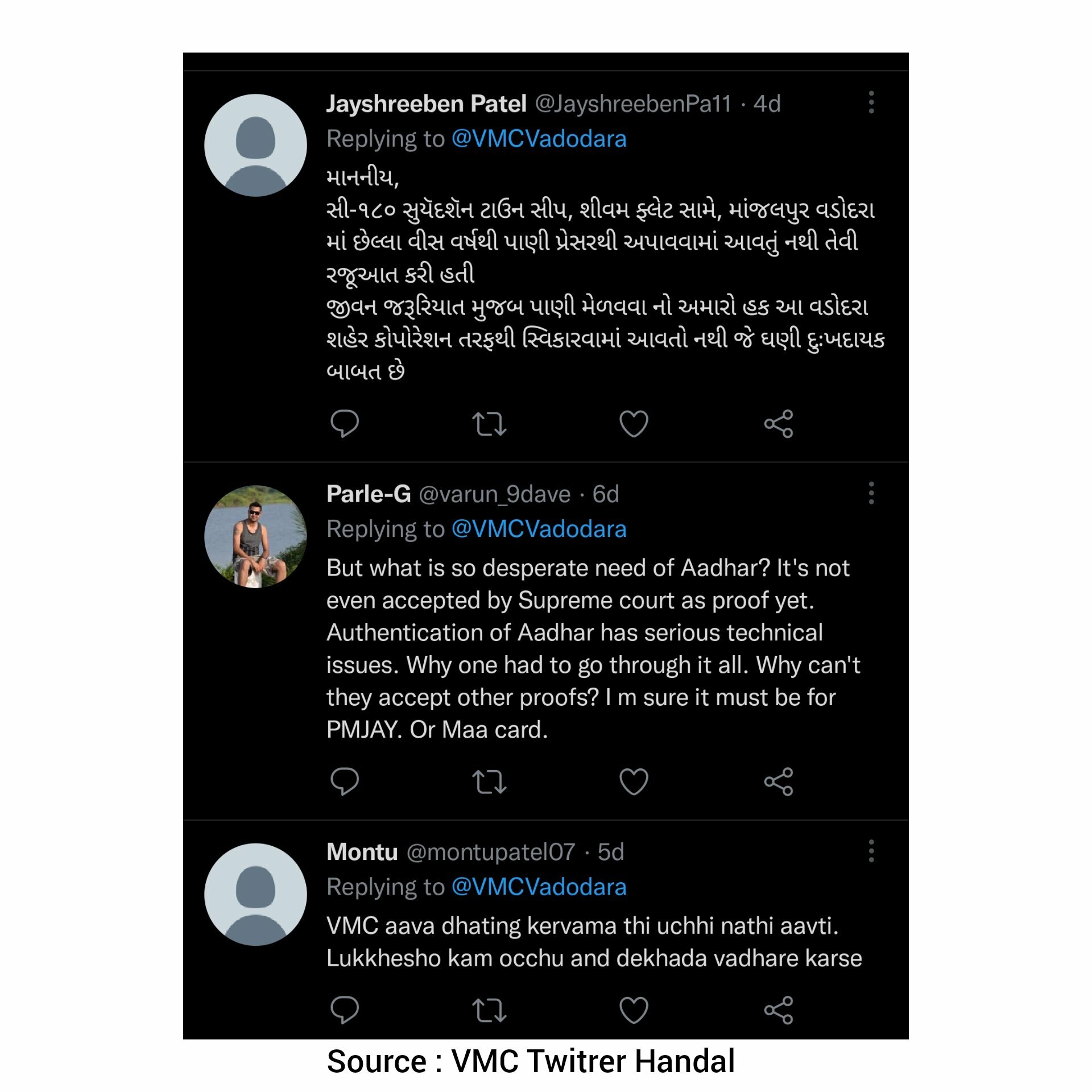This screenshot has height=1092, width=1092.
Task: Open @VMCVadodara link in Parle-G's reply
Action: [x=539, y=529]
